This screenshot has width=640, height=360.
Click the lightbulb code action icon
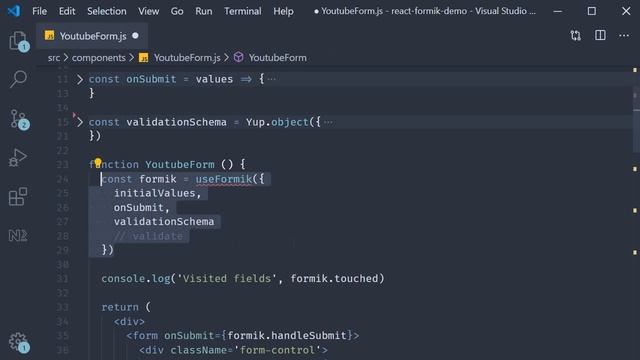(x=98, y=163)
